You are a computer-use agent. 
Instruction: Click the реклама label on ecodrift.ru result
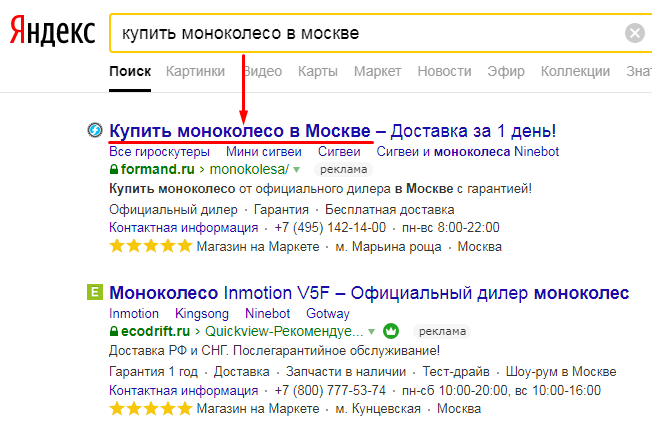click(x=442, y=332)
